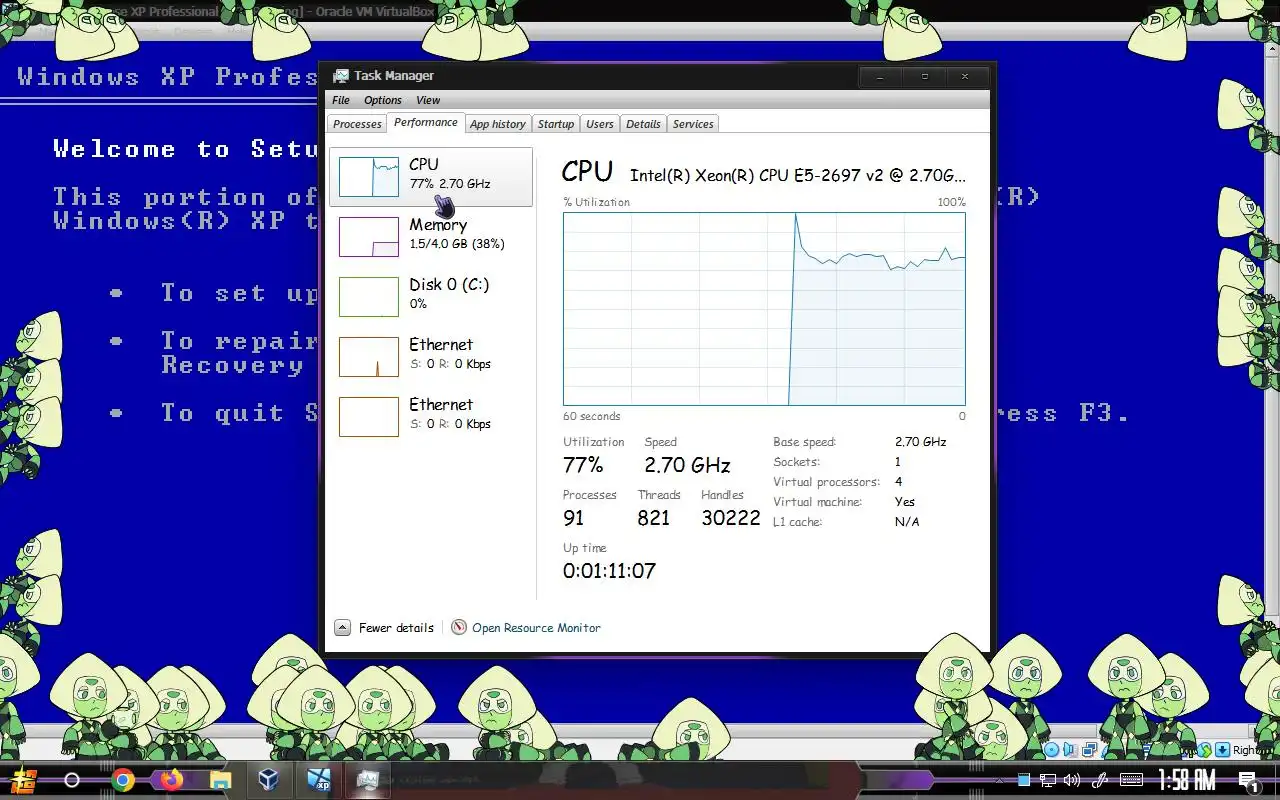Click the 1:58 AM clock

coord(1186,780)
